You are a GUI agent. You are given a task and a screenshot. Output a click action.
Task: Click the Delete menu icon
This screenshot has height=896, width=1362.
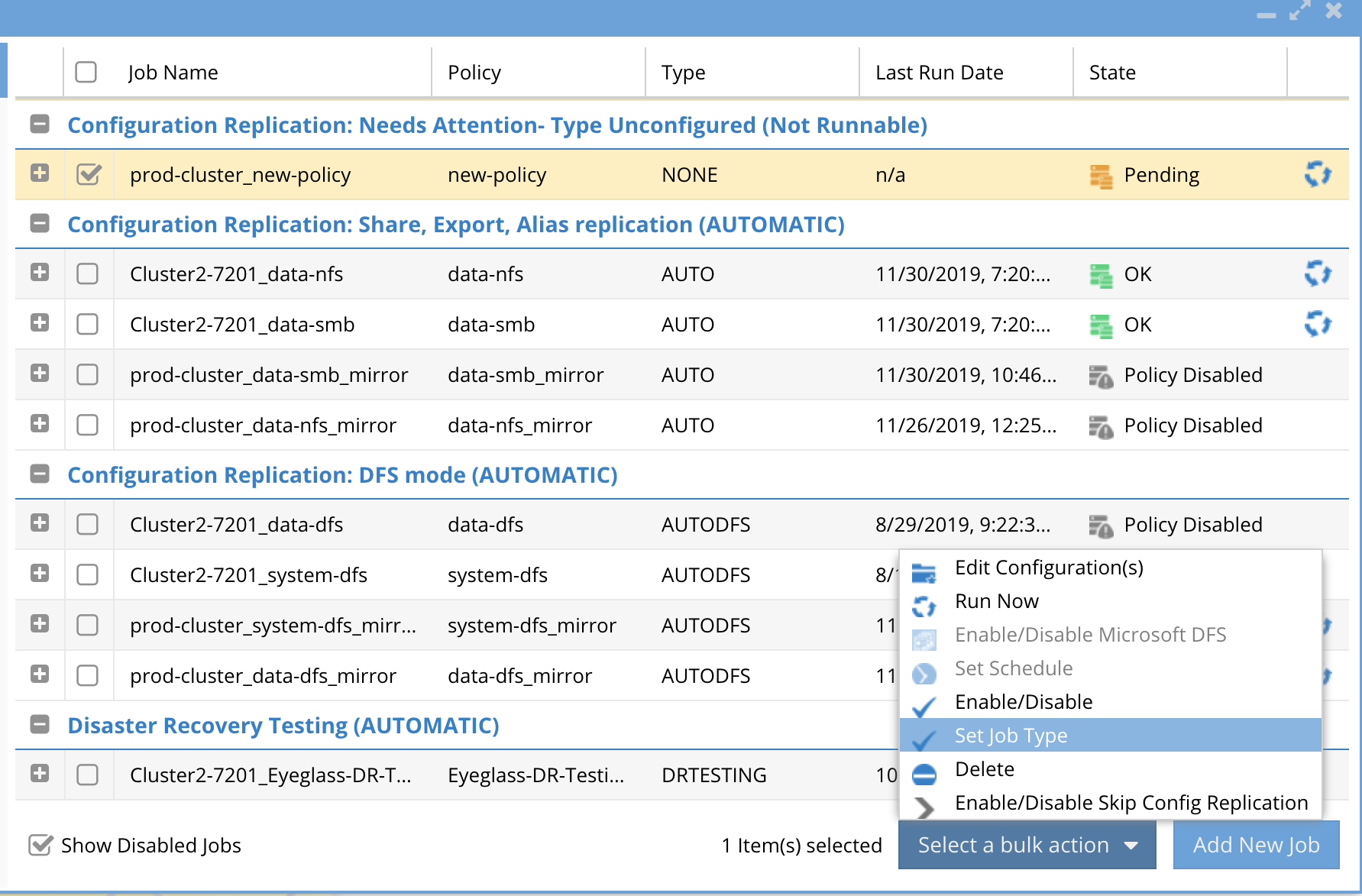(924, 774)
